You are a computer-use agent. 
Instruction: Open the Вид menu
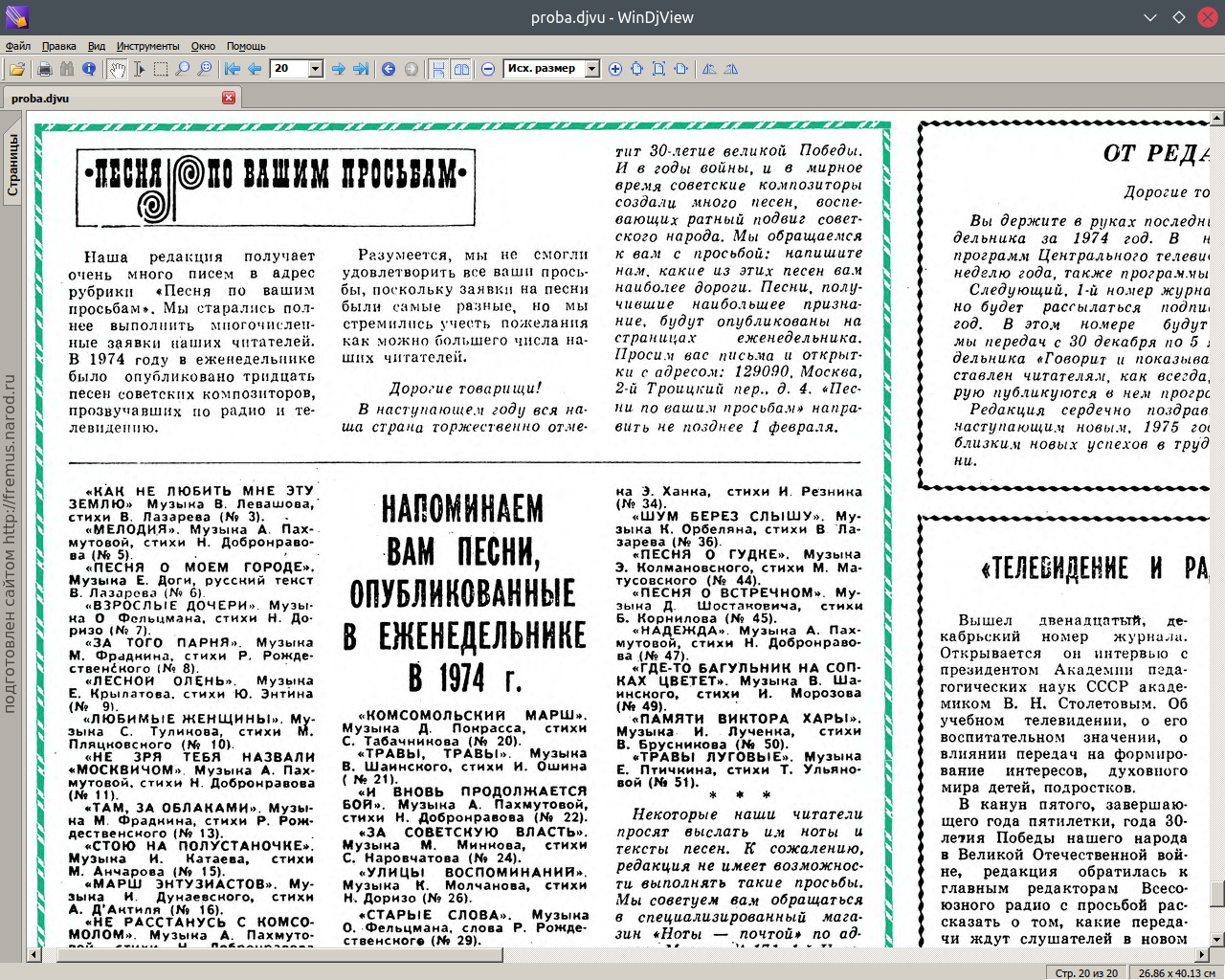point(97,46)
